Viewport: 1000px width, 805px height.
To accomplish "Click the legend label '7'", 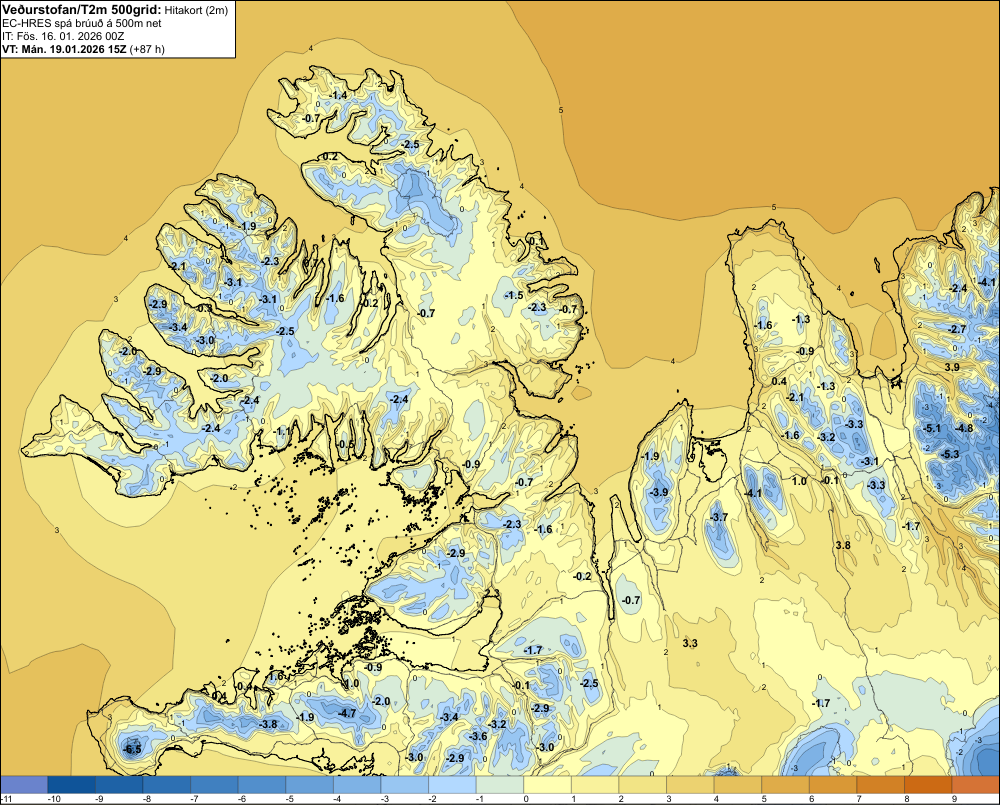I will [x=859, y=799].
